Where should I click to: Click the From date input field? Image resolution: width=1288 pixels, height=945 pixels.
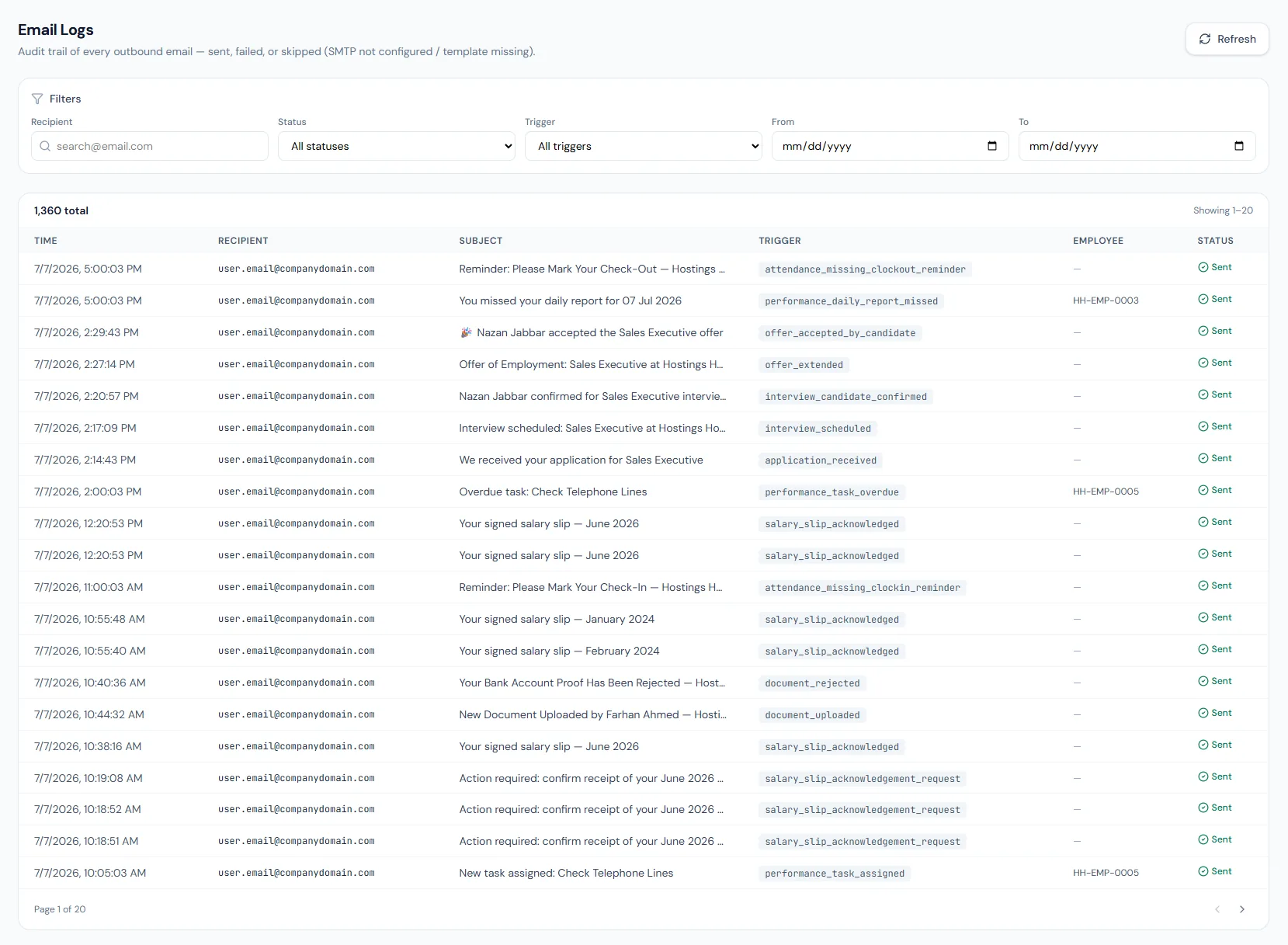click(890, 146)
